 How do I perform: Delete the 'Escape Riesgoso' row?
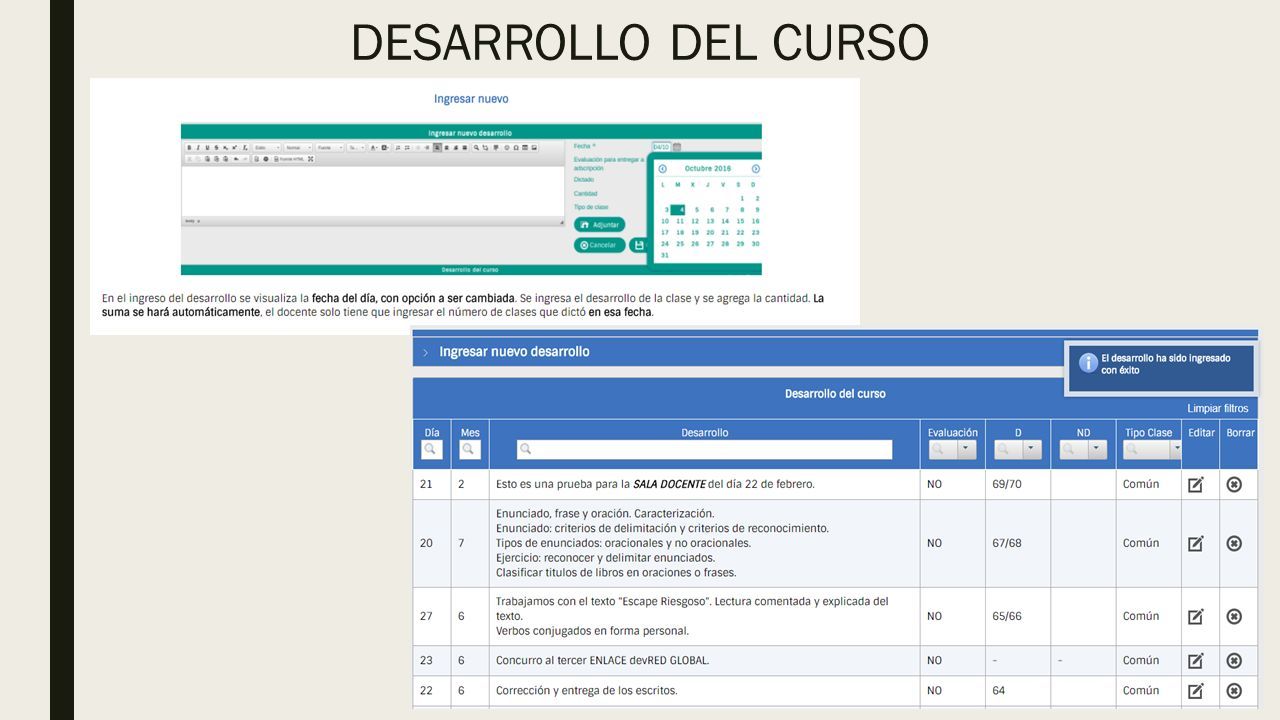click(1234, 616)
